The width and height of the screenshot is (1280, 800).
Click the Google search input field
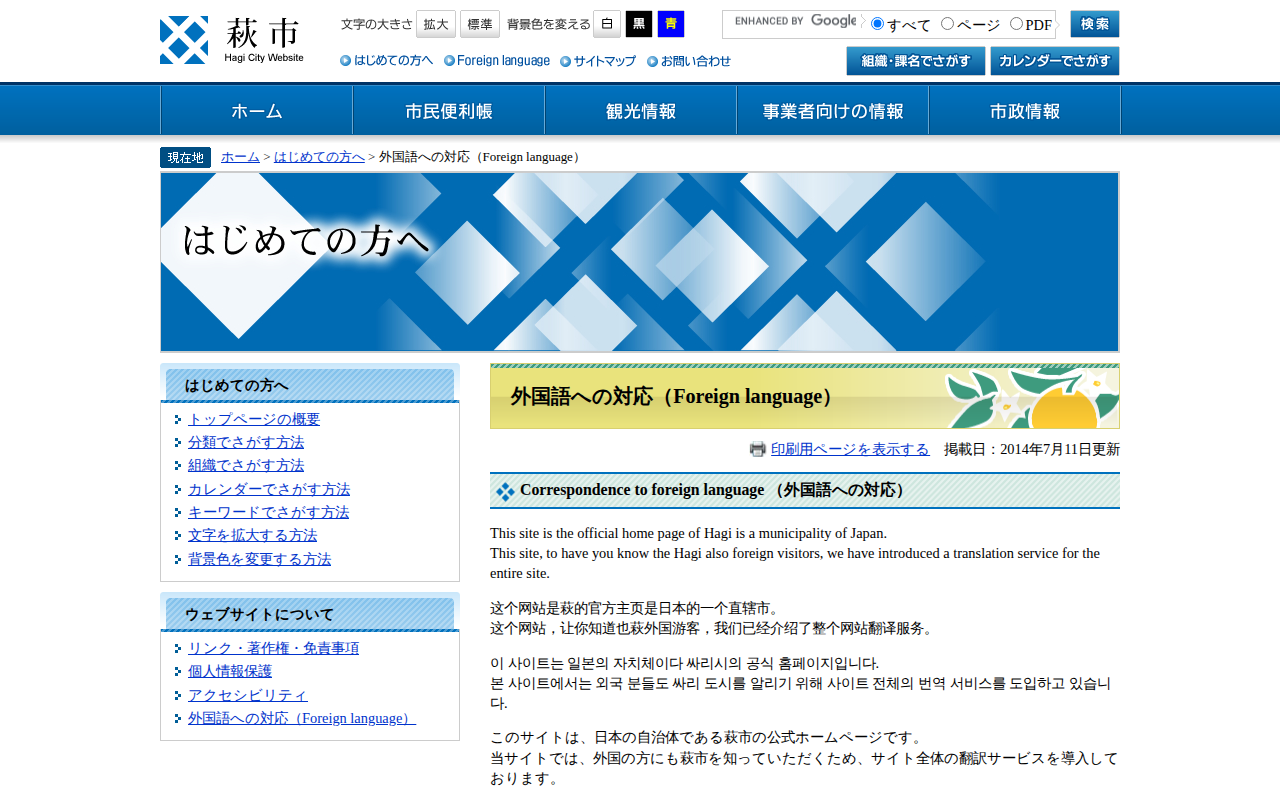pyautogui.click(x=792, y=24)
